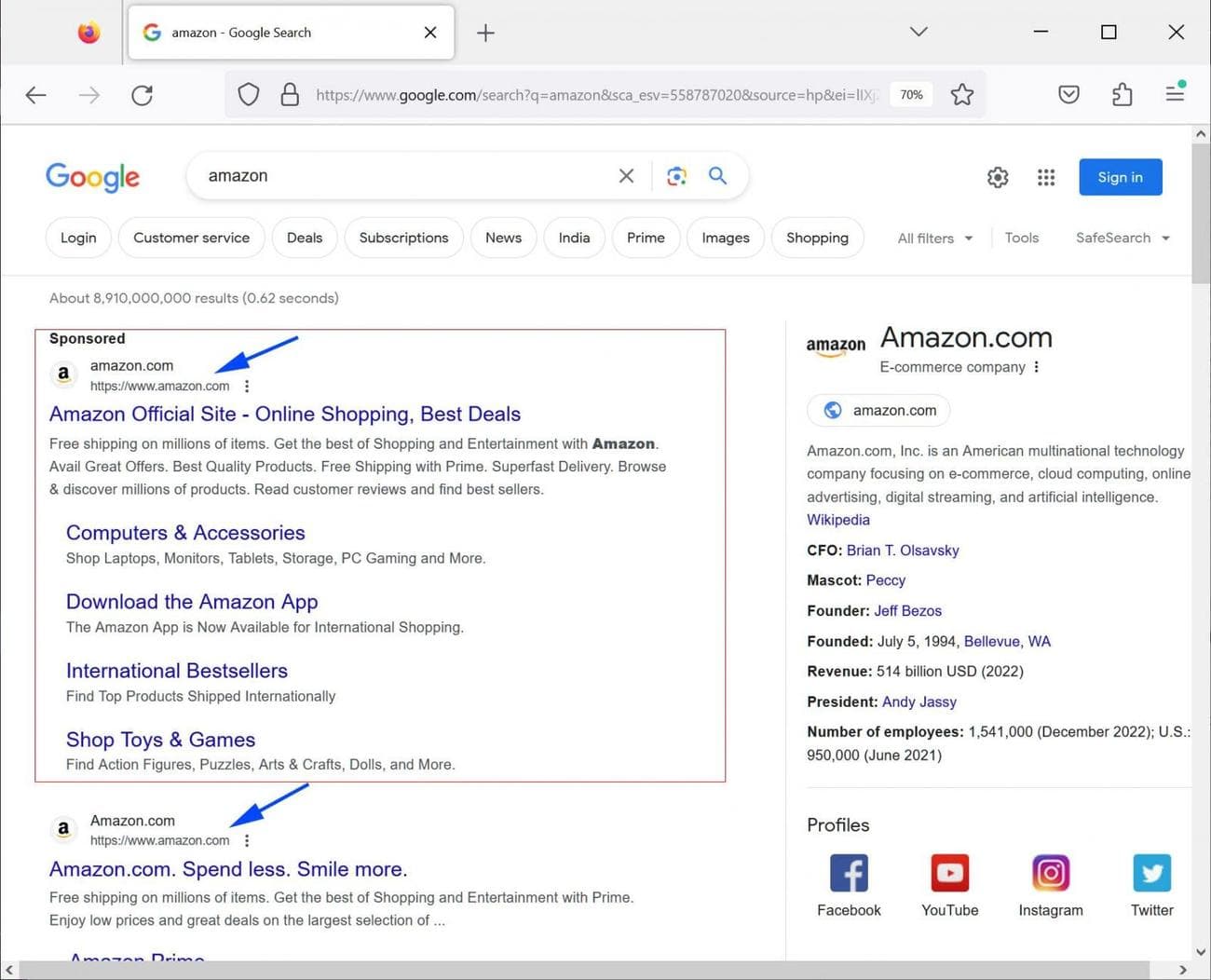Click the Sign in button
1211x980 pixels.
pyautogui.click(x=1120, y=176)
